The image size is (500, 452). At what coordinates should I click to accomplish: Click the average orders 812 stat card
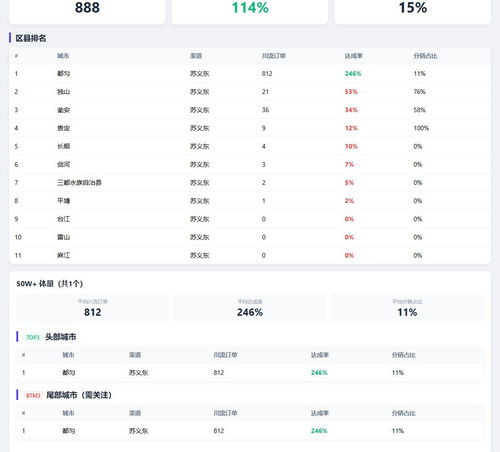click(x=93, y=308)
